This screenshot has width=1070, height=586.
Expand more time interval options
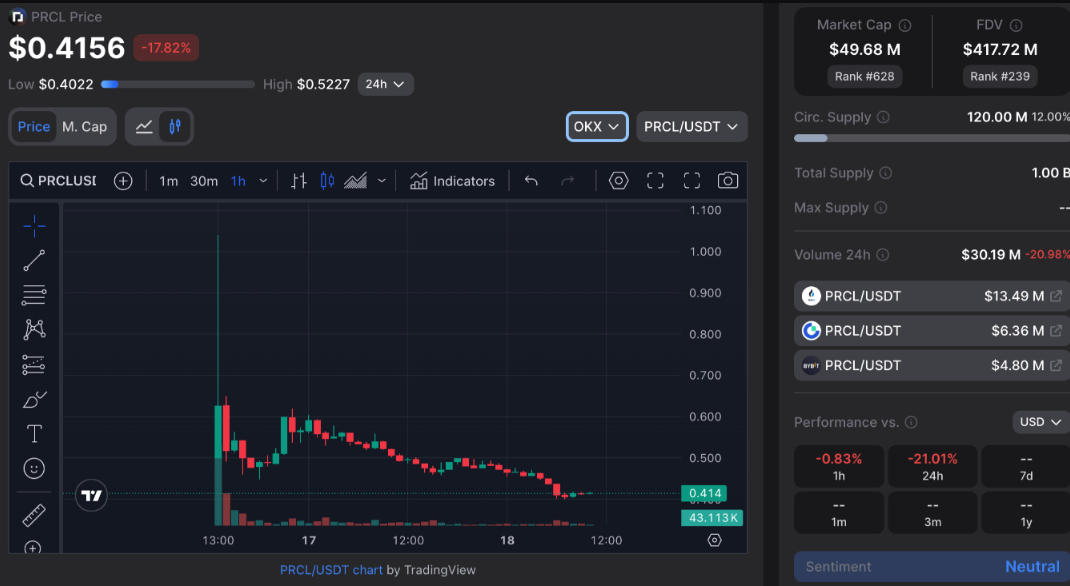click(x=263, y=181)
